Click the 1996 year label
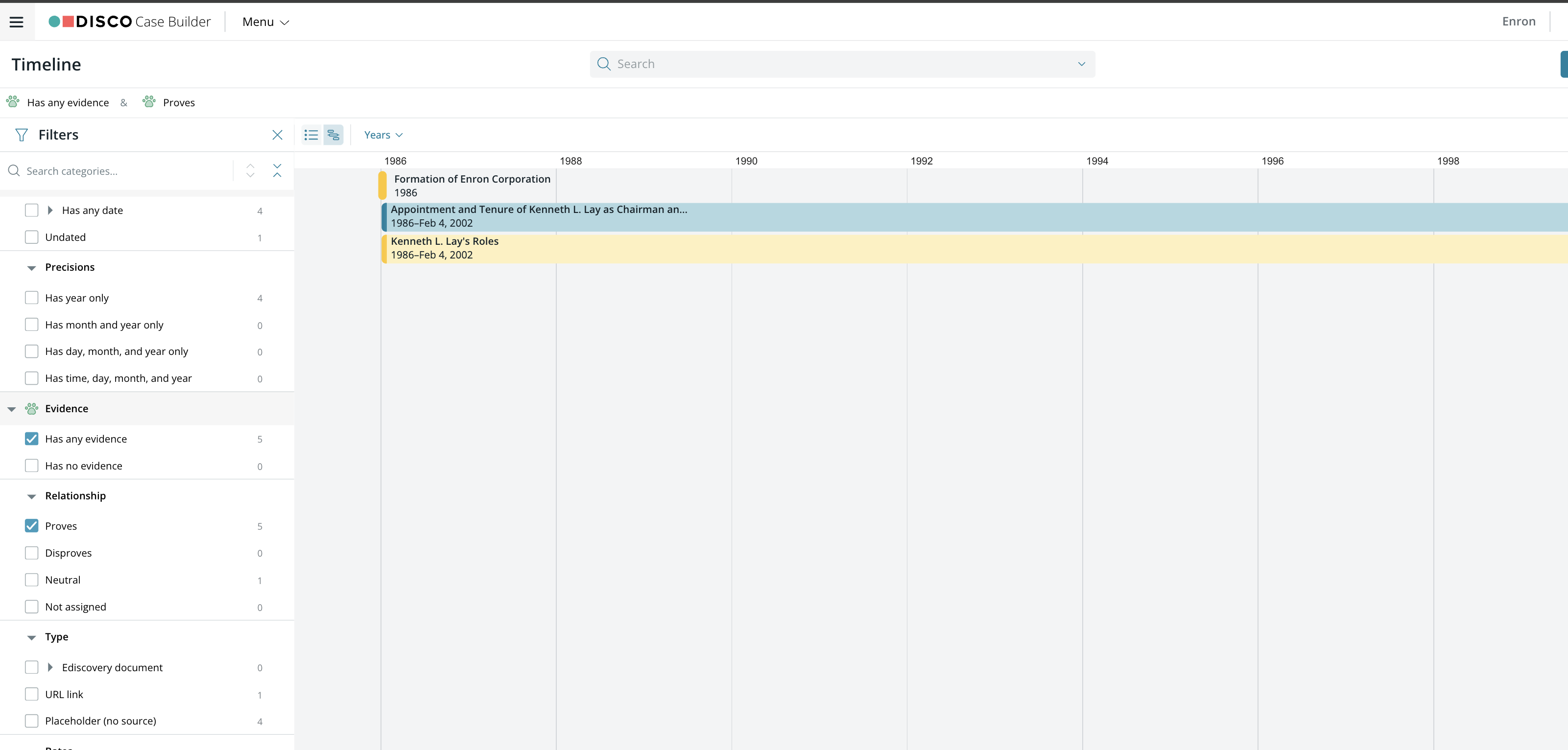This screenshot has height=750, width=1568. (x=1272, y=161)
